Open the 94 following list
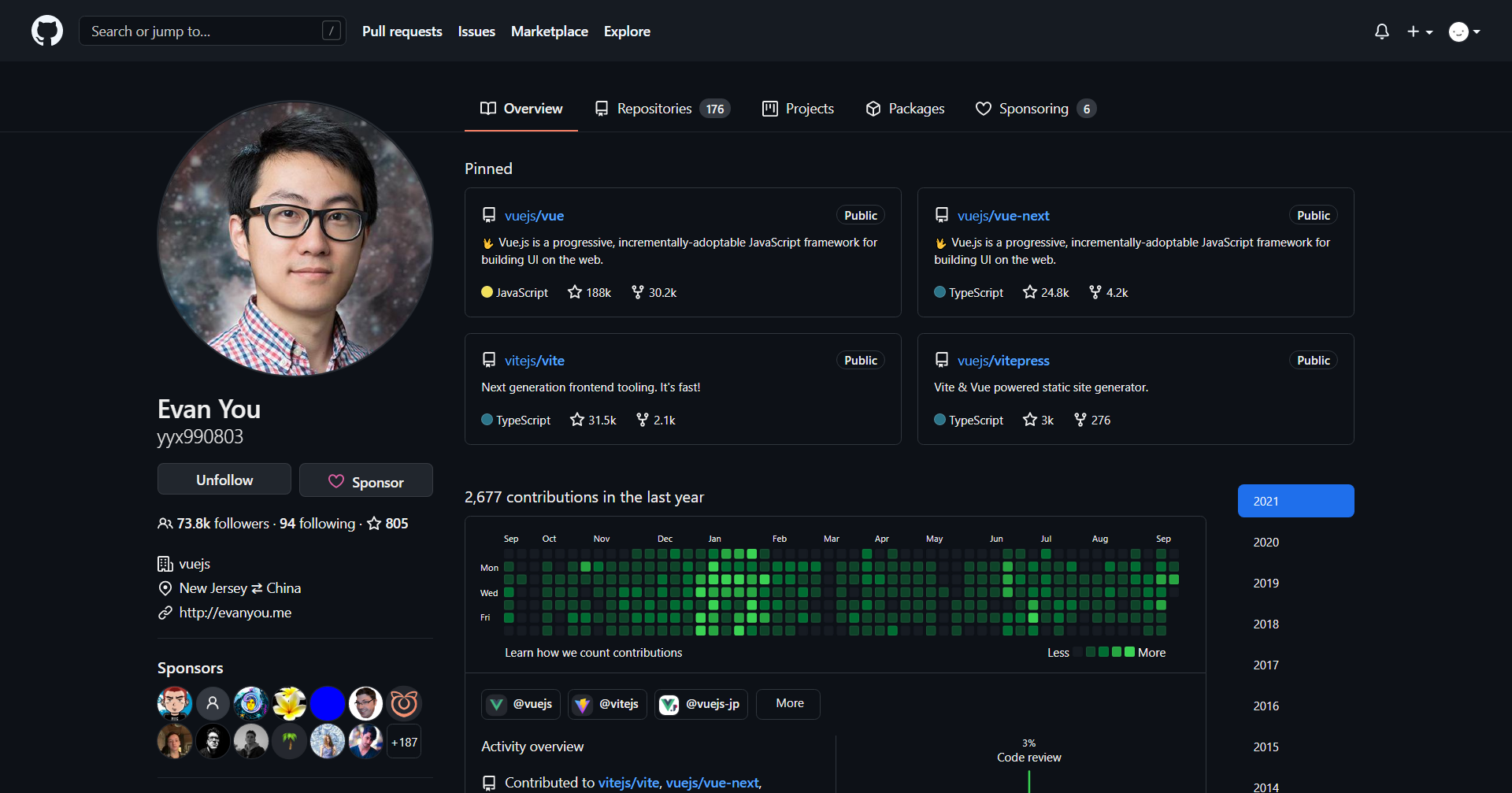This screenshot has width=1512, height=793. point(317,524)
